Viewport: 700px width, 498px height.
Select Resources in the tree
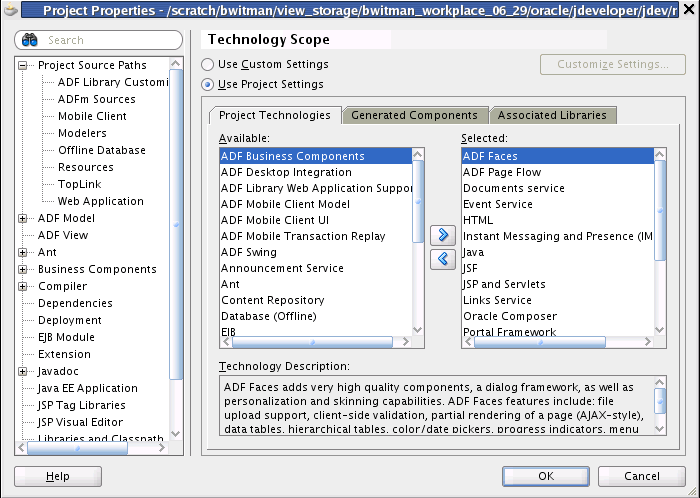[86, 167]
